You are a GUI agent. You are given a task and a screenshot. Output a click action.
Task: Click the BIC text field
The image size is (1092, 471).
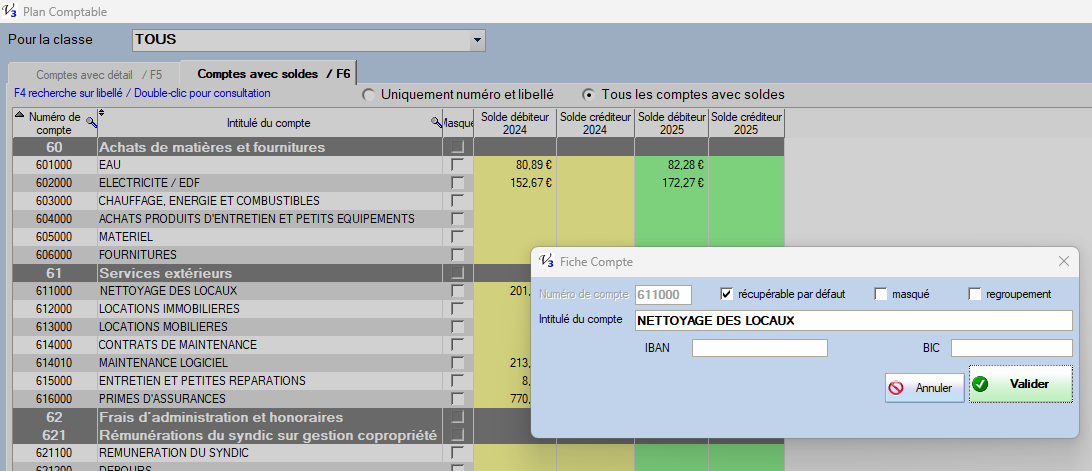[1011, 348]
